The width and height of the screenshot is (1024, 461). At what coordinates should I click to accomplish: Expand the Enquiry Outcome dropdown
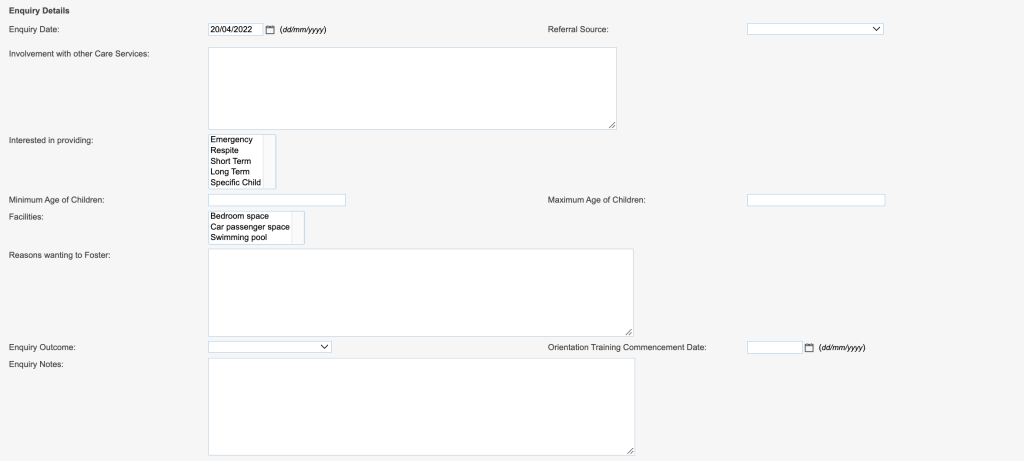270,347
